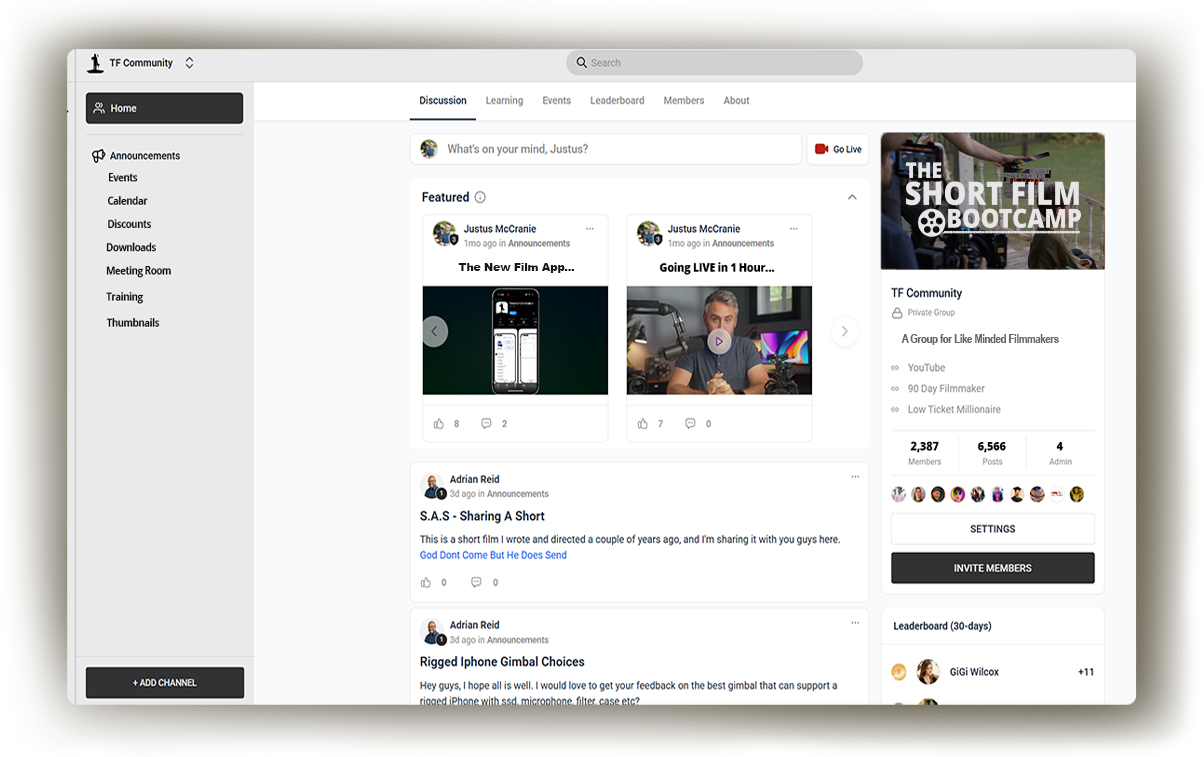Open the TF Community switcher dropdown
Screen dimensions: 1204x757
189,63
